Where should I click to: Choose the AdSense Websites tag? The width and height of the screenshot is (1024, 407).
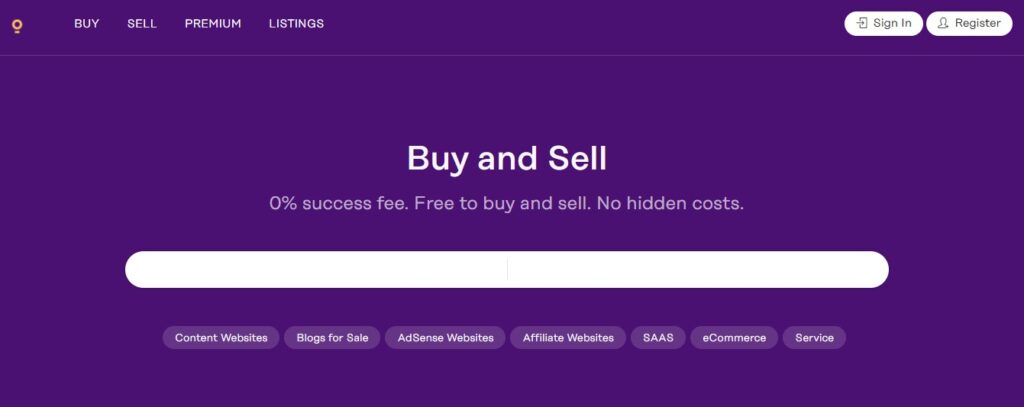[445, 338]
